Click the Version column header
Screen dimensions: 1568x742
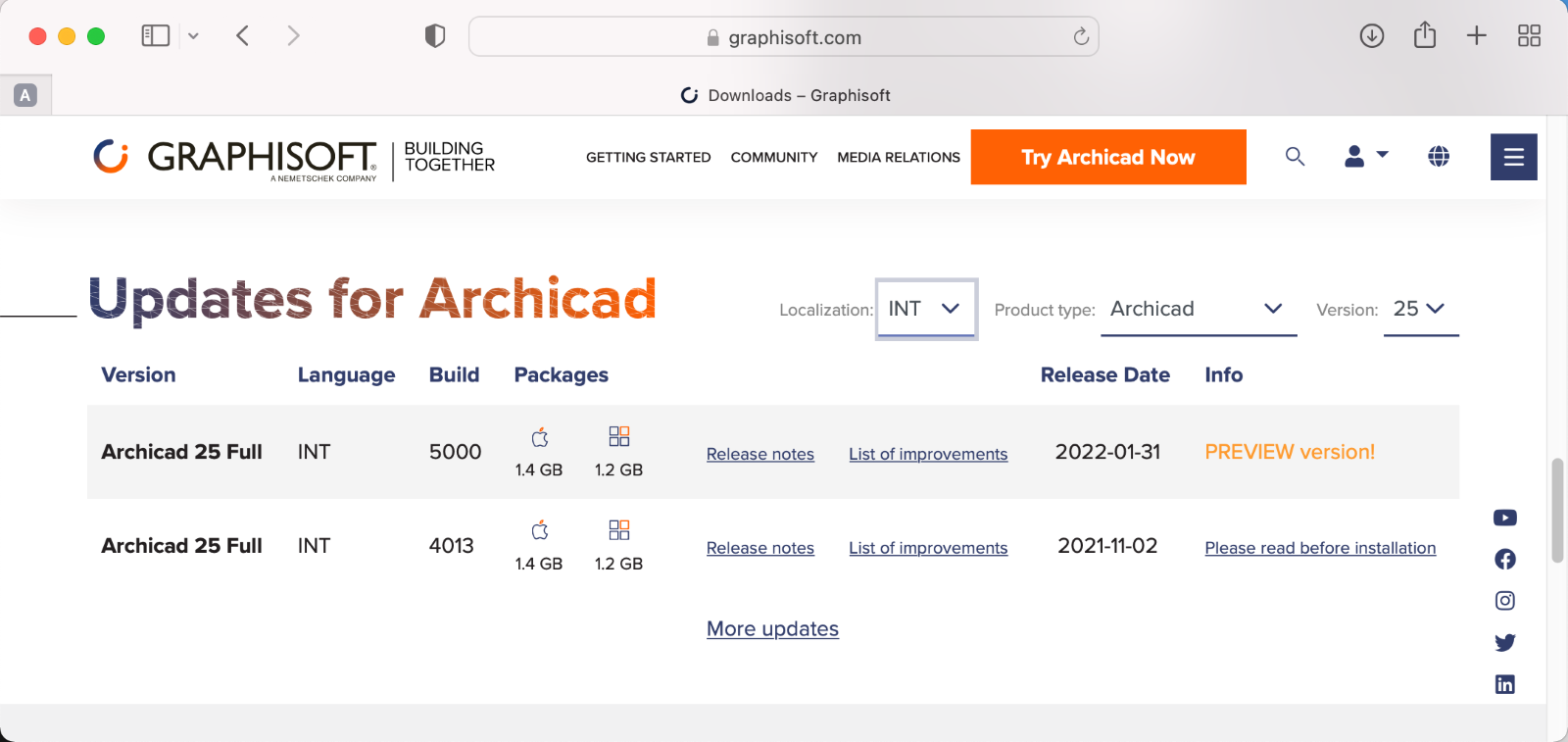[x=138, y=374]
